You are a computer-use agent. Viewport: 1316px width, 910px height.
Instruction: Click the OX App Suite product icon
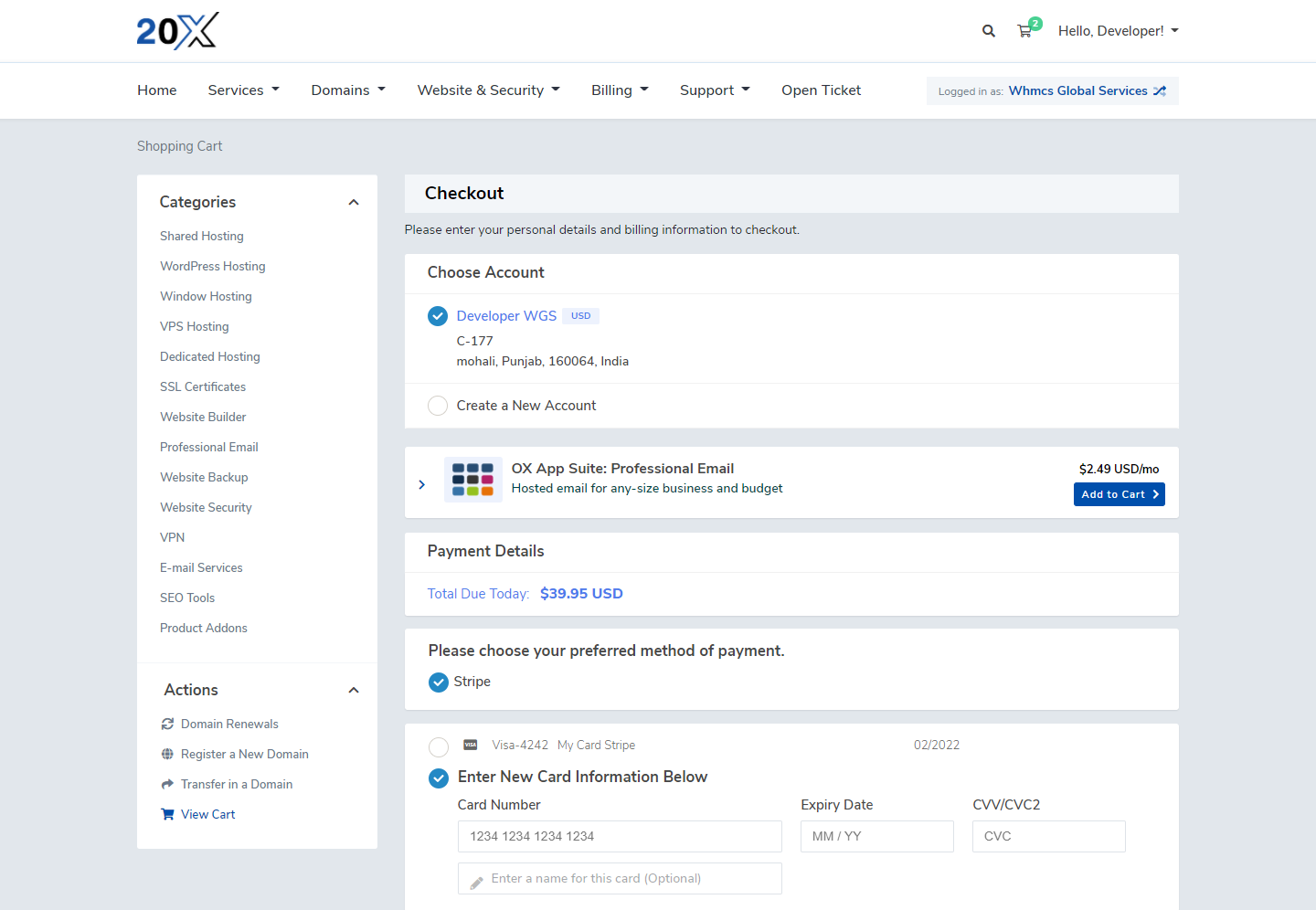[x=472, y=480]
